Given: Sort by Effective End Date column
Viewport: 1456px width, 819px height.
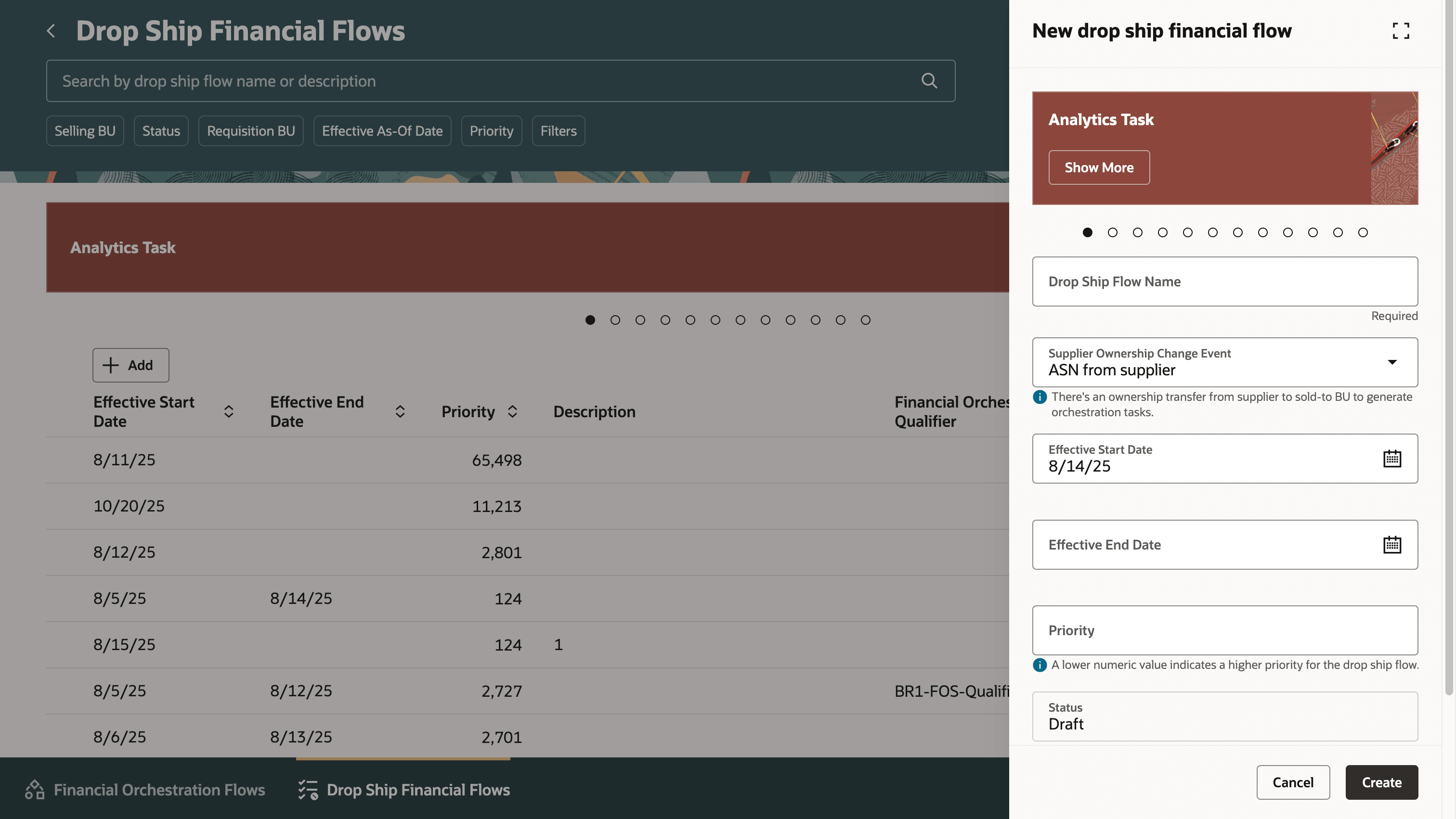Looking at the screenshot, I should coord(400,412).
